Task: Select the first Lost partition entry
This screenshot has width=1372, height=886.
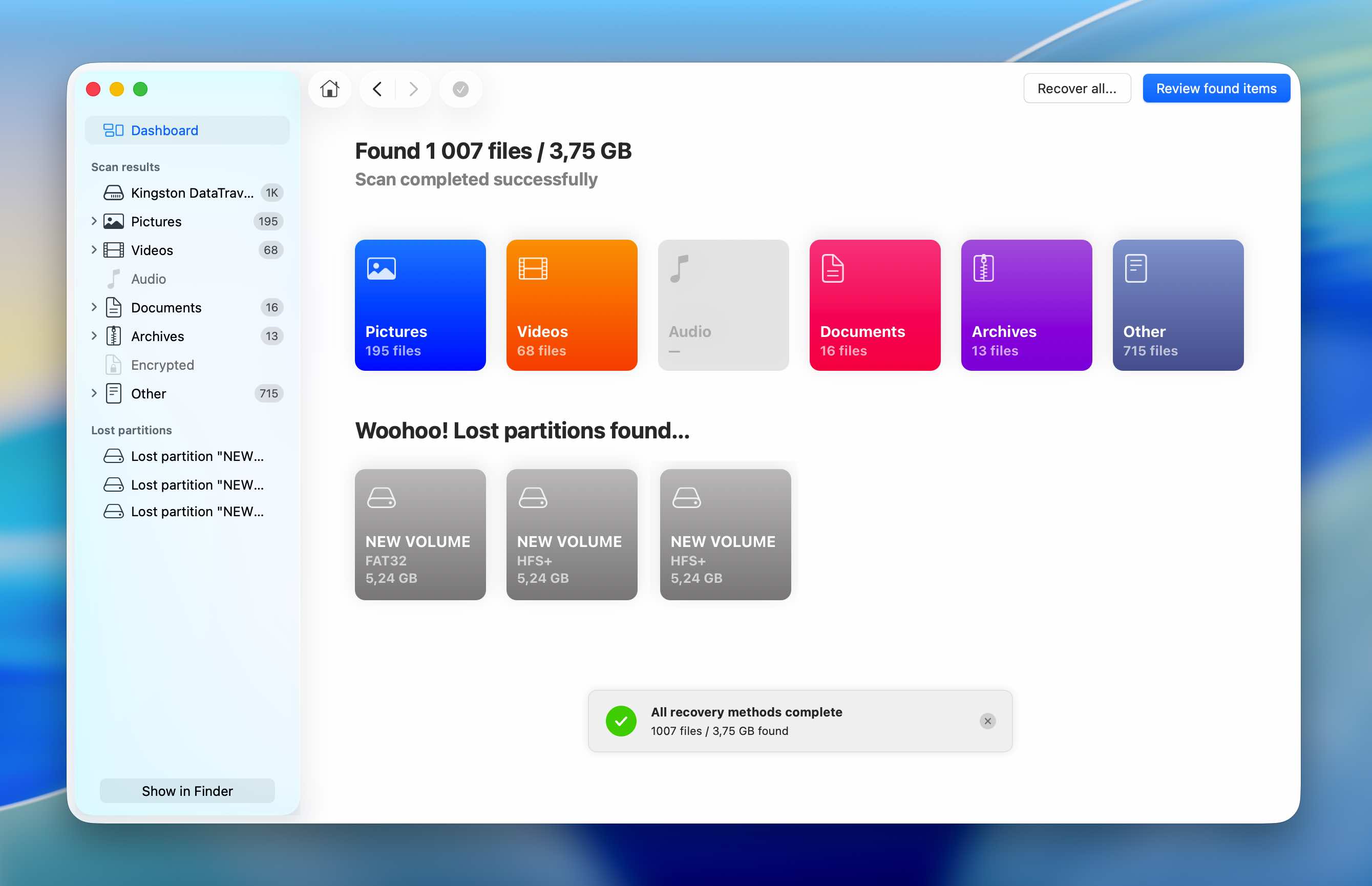Action: (x=187, y=456)
